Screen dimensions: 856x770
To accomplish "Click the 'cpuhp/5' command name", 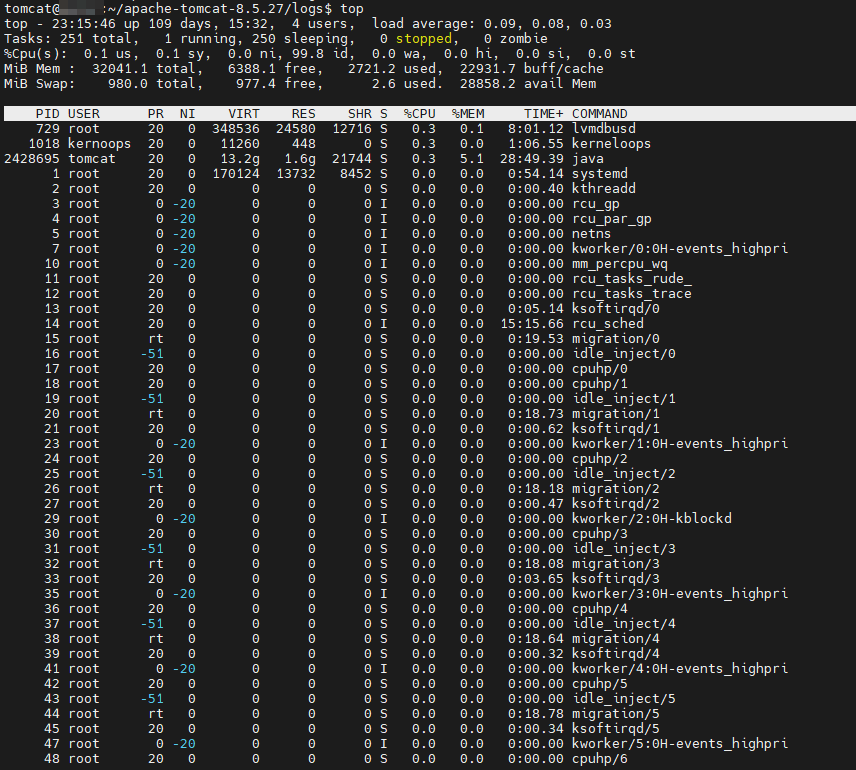I will pyautogui.click(x=599, y=684).
